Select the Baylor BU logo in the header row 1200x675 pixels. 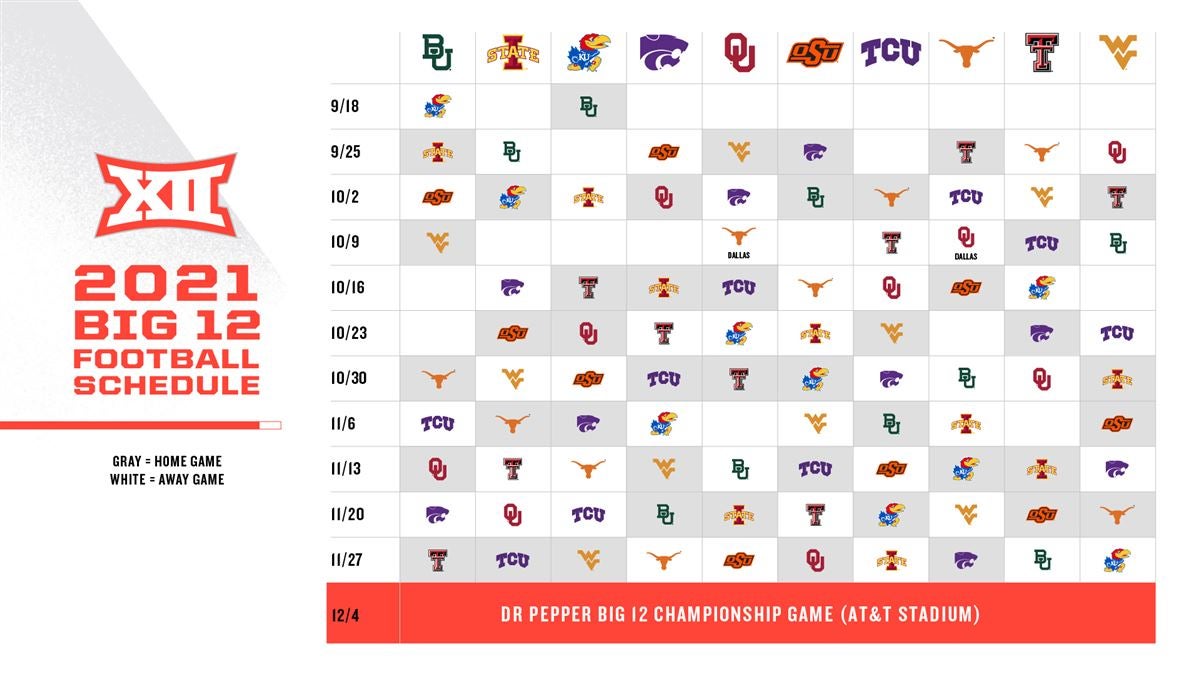[437, 53]
